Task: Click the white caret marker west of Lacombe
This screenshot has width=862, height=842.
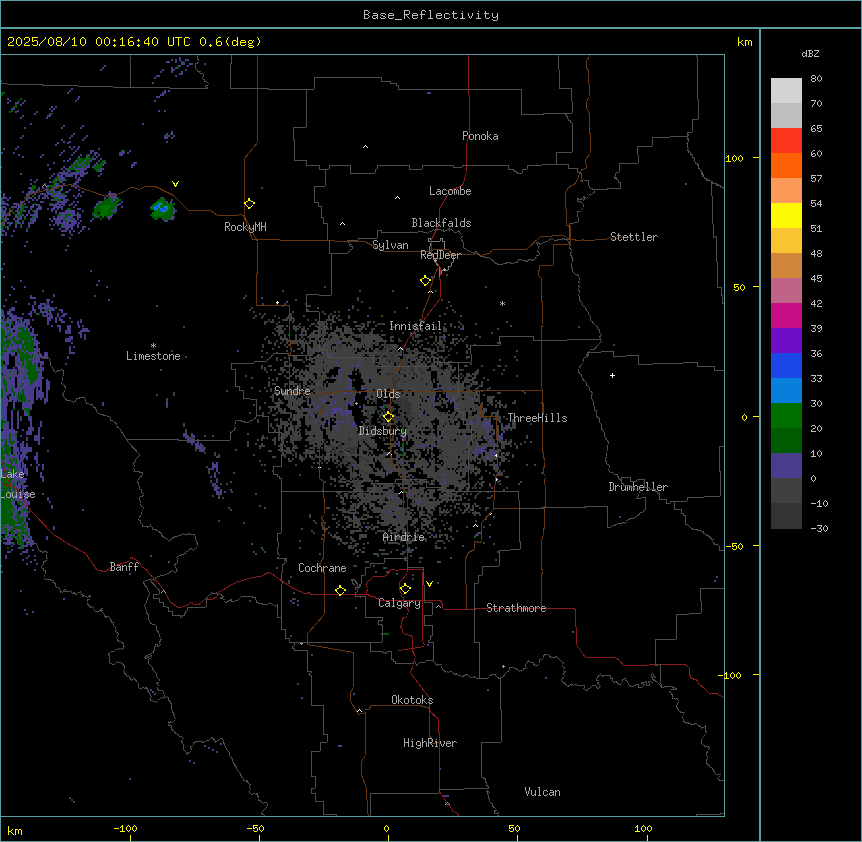Action: point(397,197)
